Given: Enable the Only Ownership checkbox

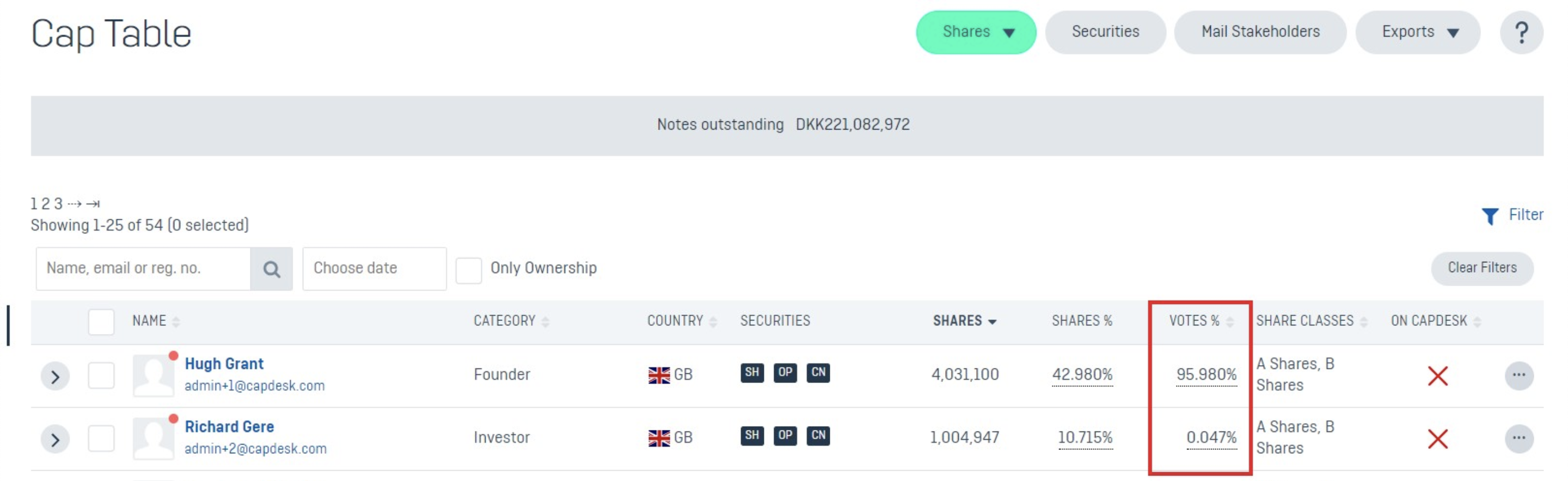Looking at the screenshot, I should click(x=468, y=269).
